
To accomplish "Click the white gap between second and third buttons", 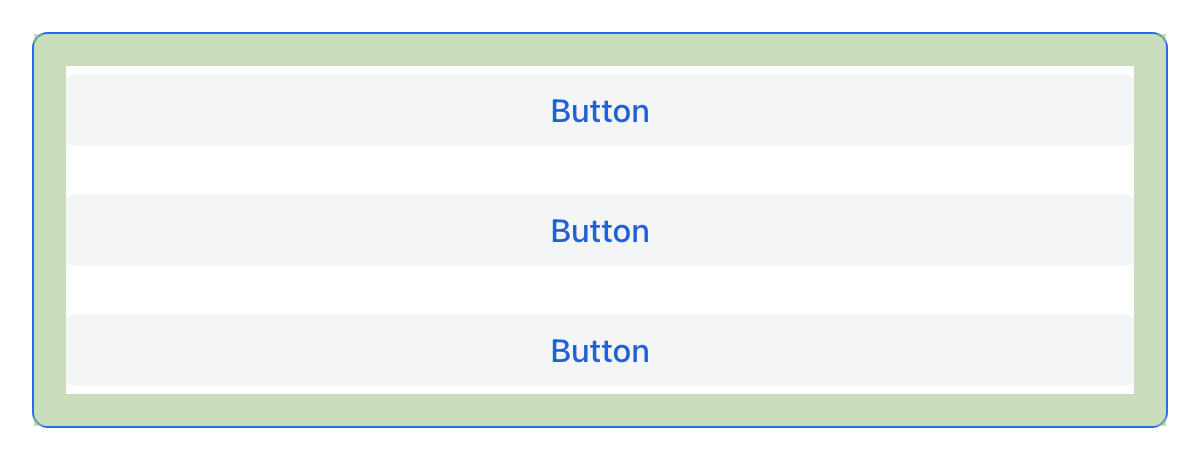I will tap(600, 290).
